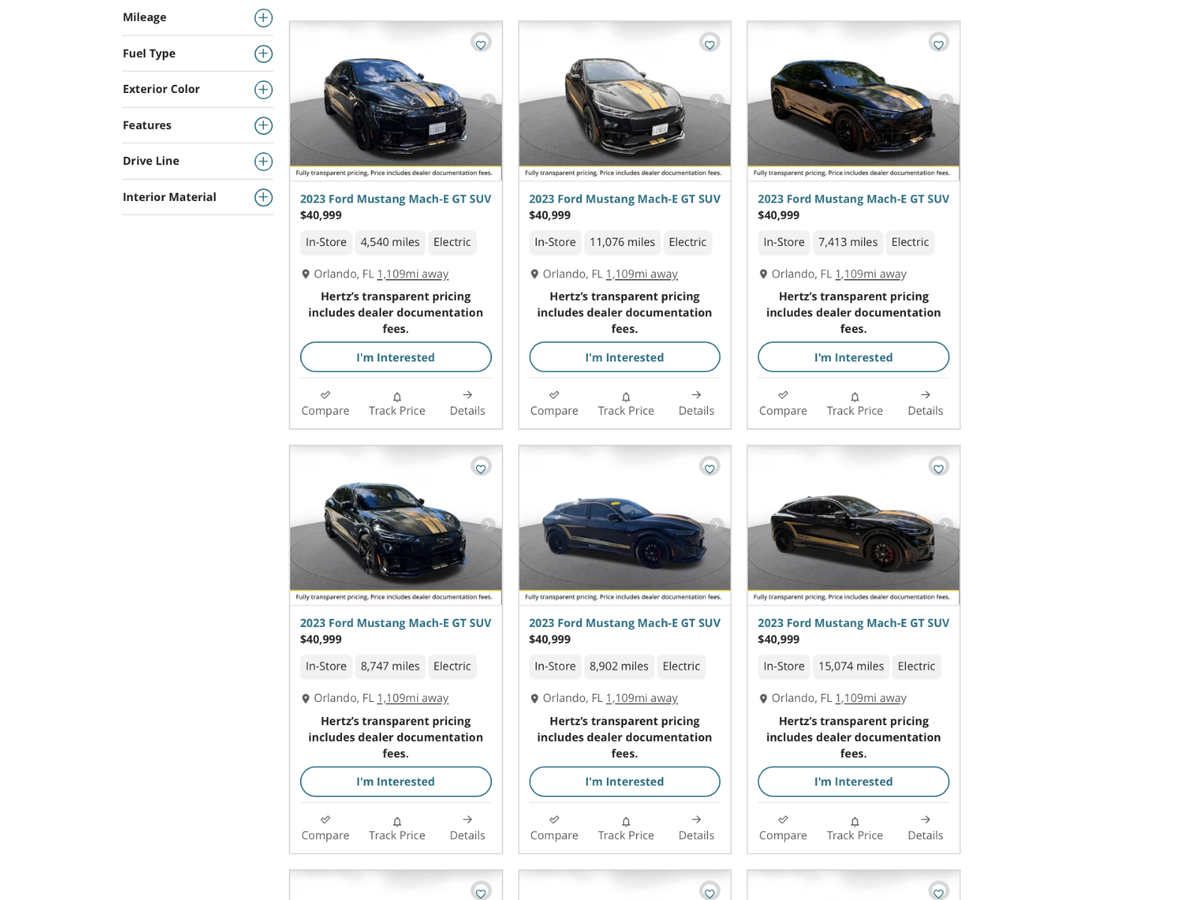Open title link of 11,076 miles Mach-E

click(x=625, y=199)
